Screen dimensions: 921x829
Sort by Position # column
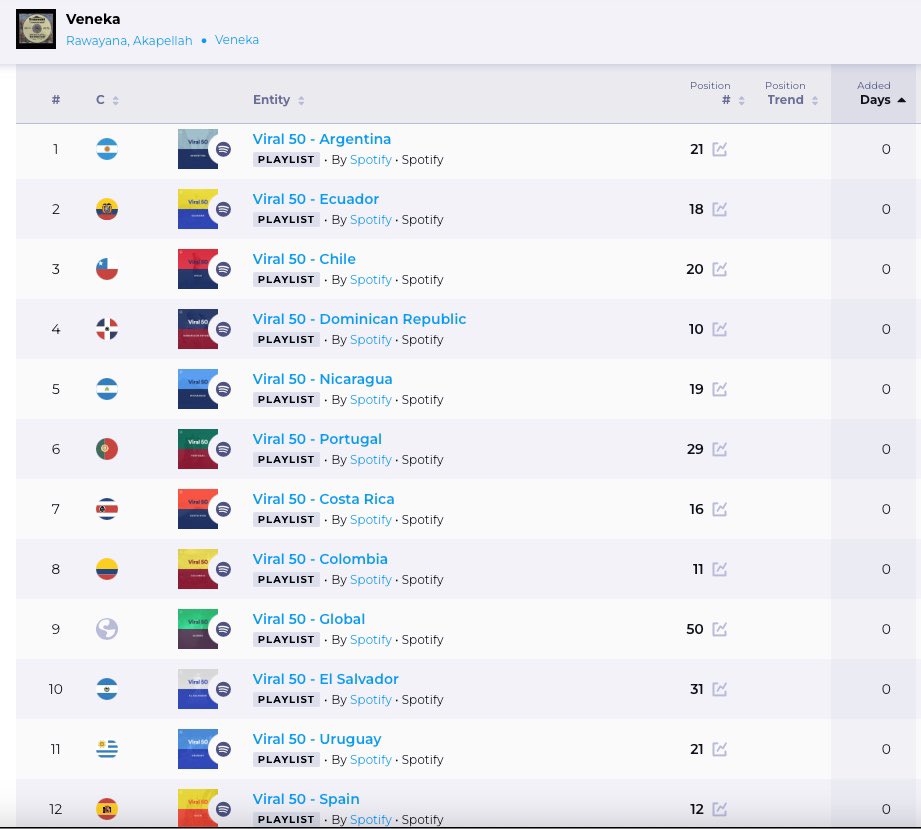[717, 93]
